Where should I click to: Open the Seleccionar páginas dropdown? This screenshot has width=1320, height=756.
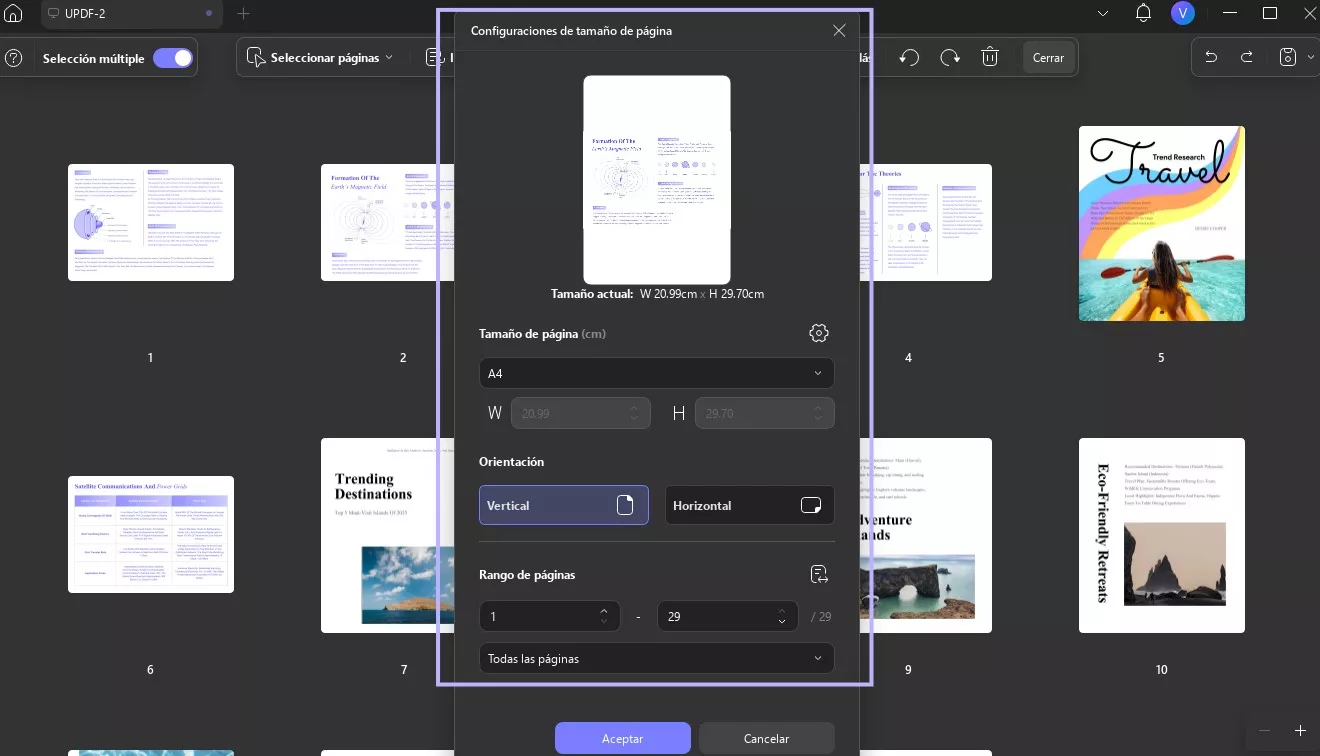click(320, 58)
